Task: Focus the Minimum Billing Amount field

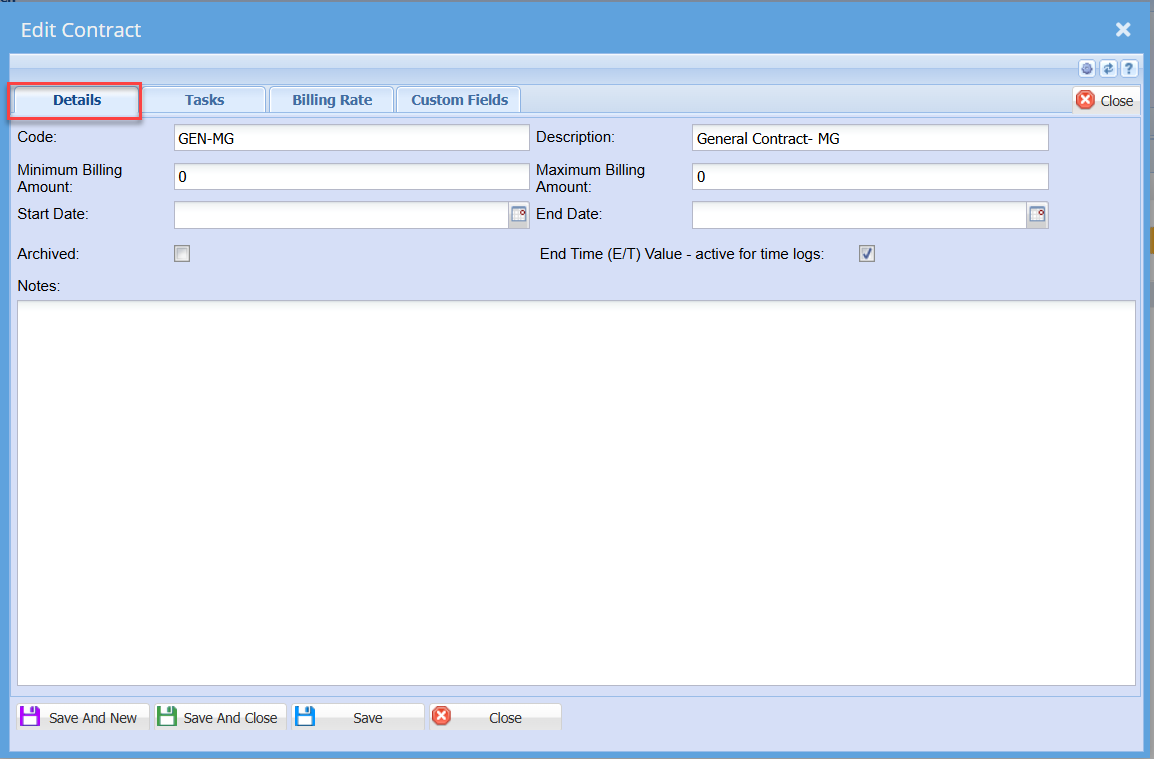Action: coord(352,177)
